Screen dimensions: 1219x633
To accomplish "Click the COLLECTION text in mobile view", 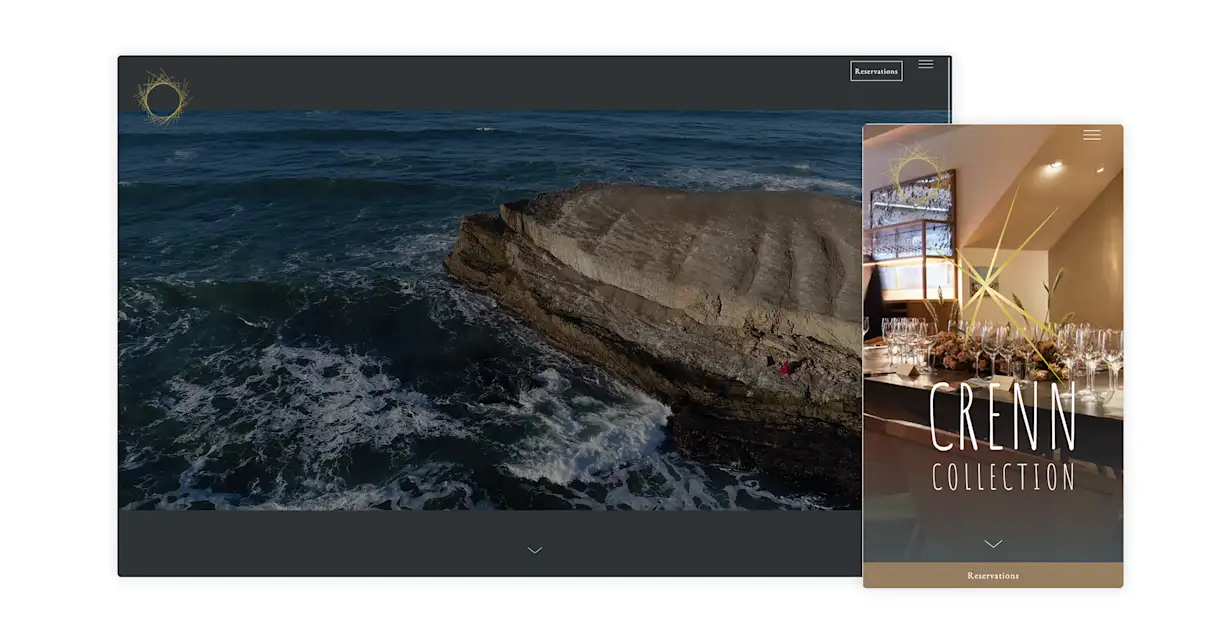I will [1003, 477].
